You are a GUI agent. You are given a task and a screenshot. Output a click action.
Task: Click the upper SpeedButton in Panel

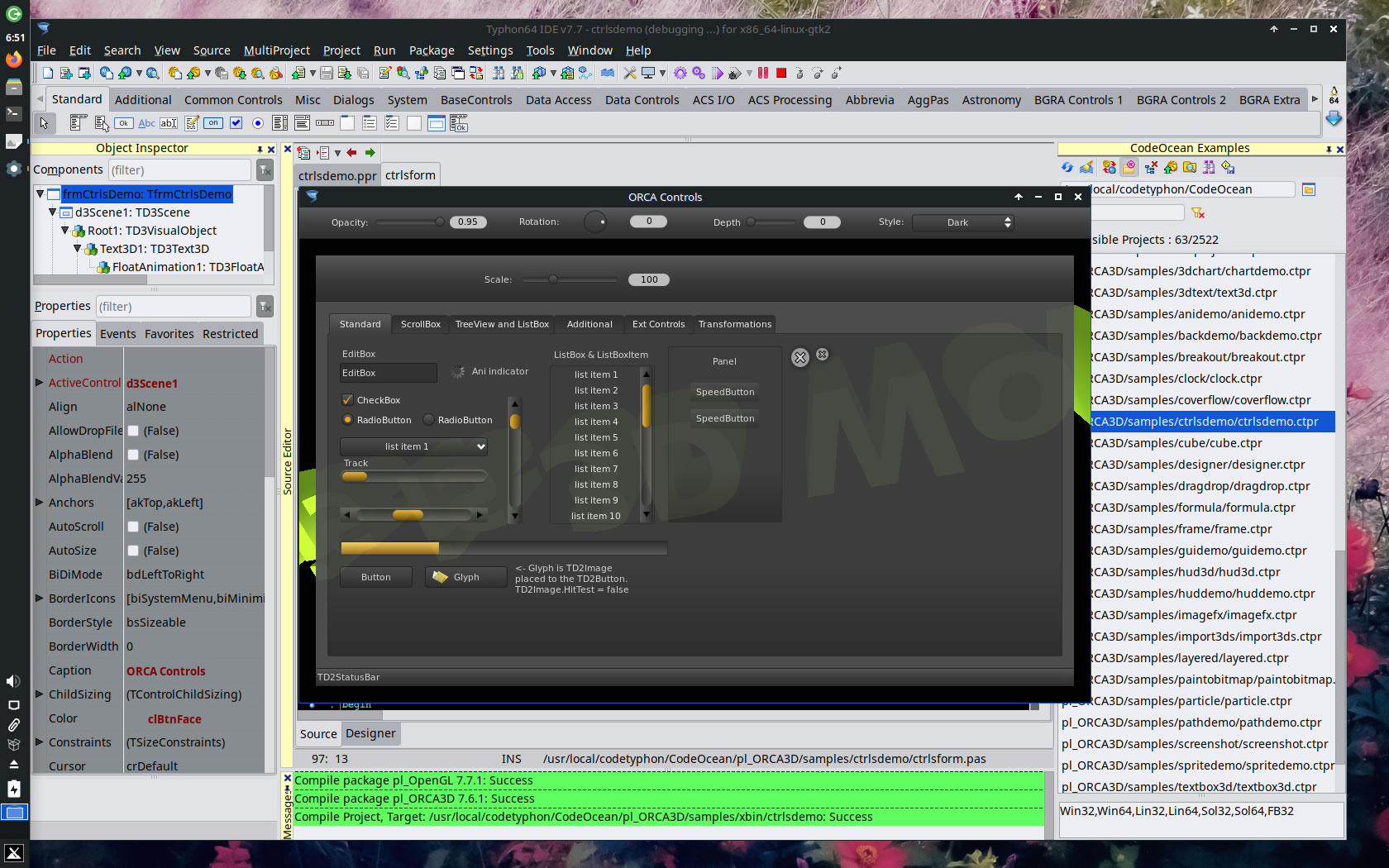click(725, 392)
